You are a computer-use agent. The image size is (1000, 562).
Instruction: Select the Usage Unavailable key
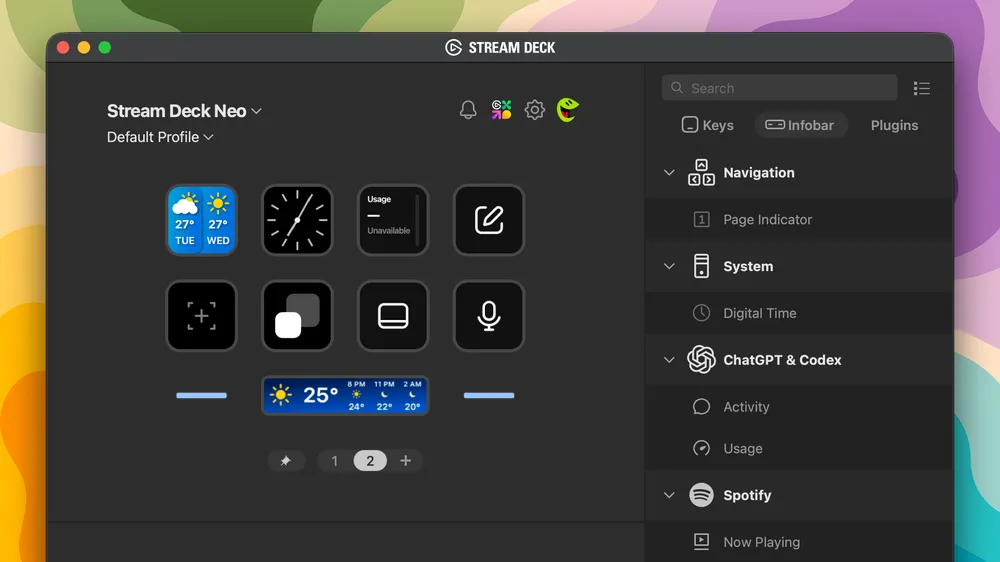(393, 220)
